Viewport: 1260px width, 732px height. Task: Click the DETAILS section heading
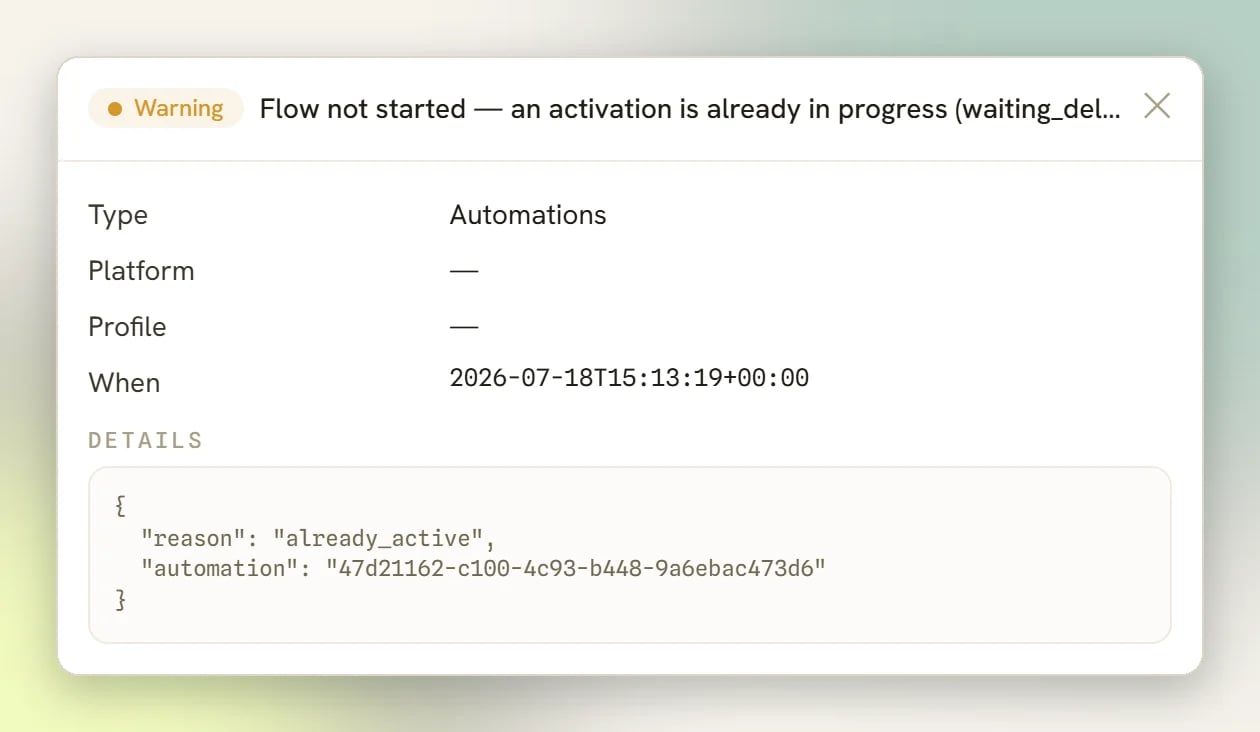tap(146, 440)
